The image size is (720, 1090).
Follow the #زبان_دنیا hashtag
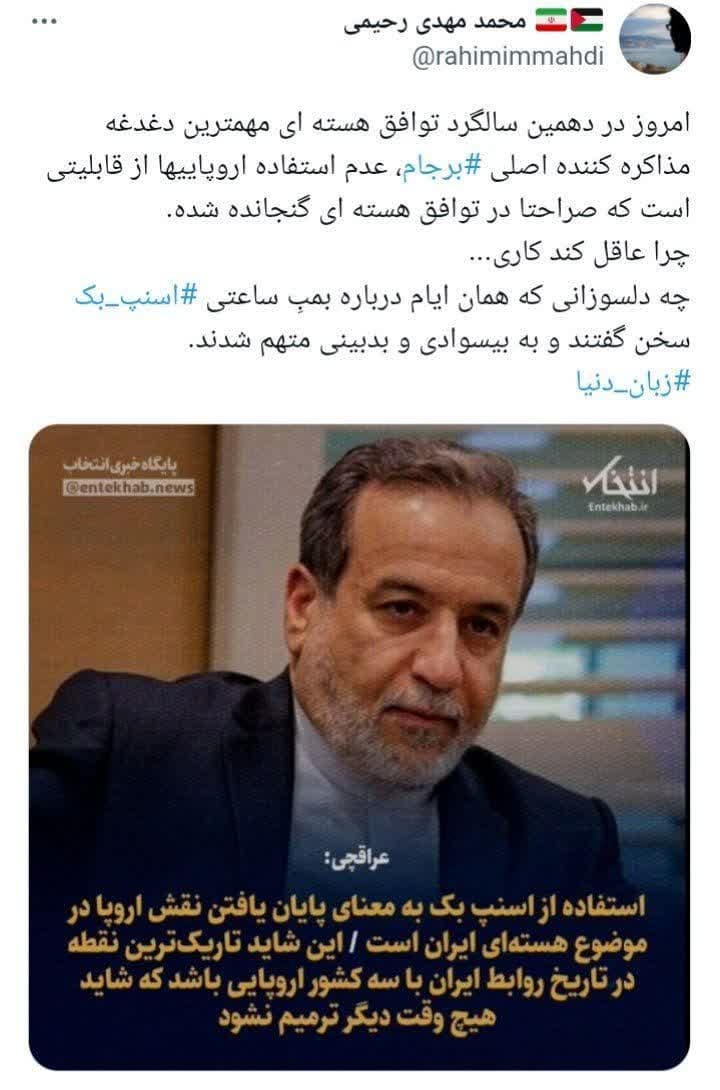pos(633,382)
